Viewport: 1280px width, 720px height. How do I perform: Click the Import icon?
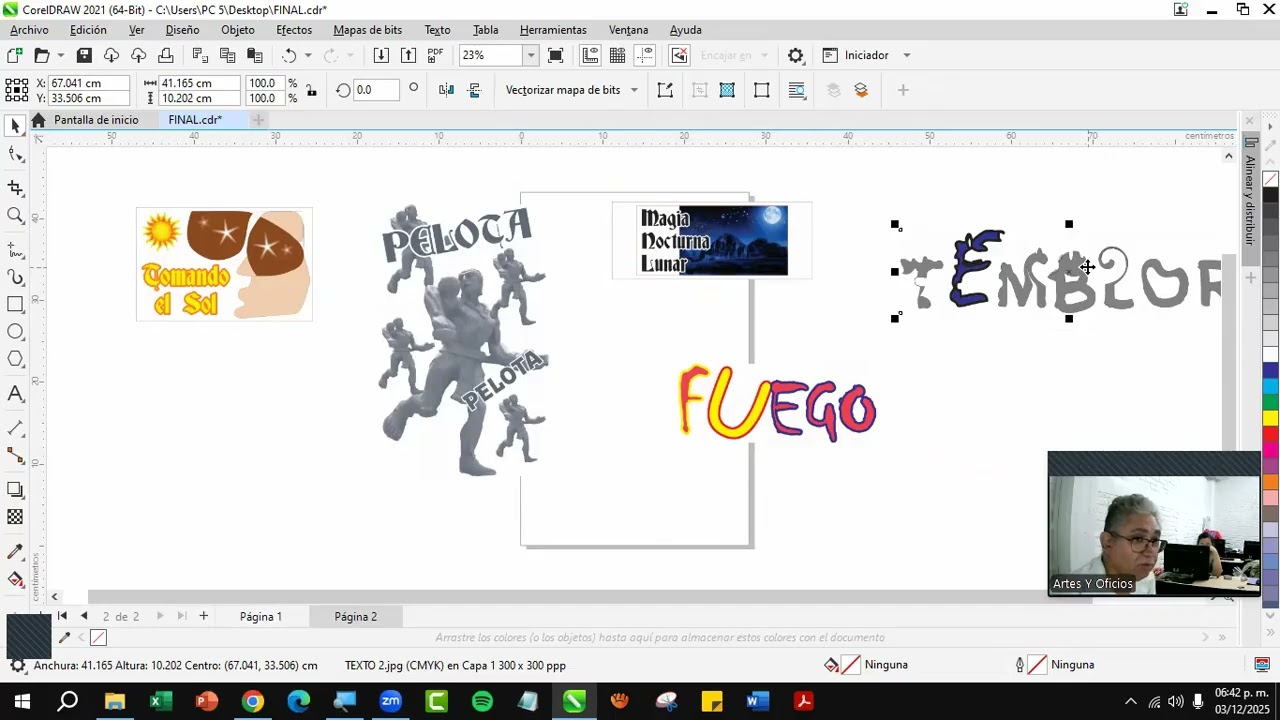click(381, 56)
